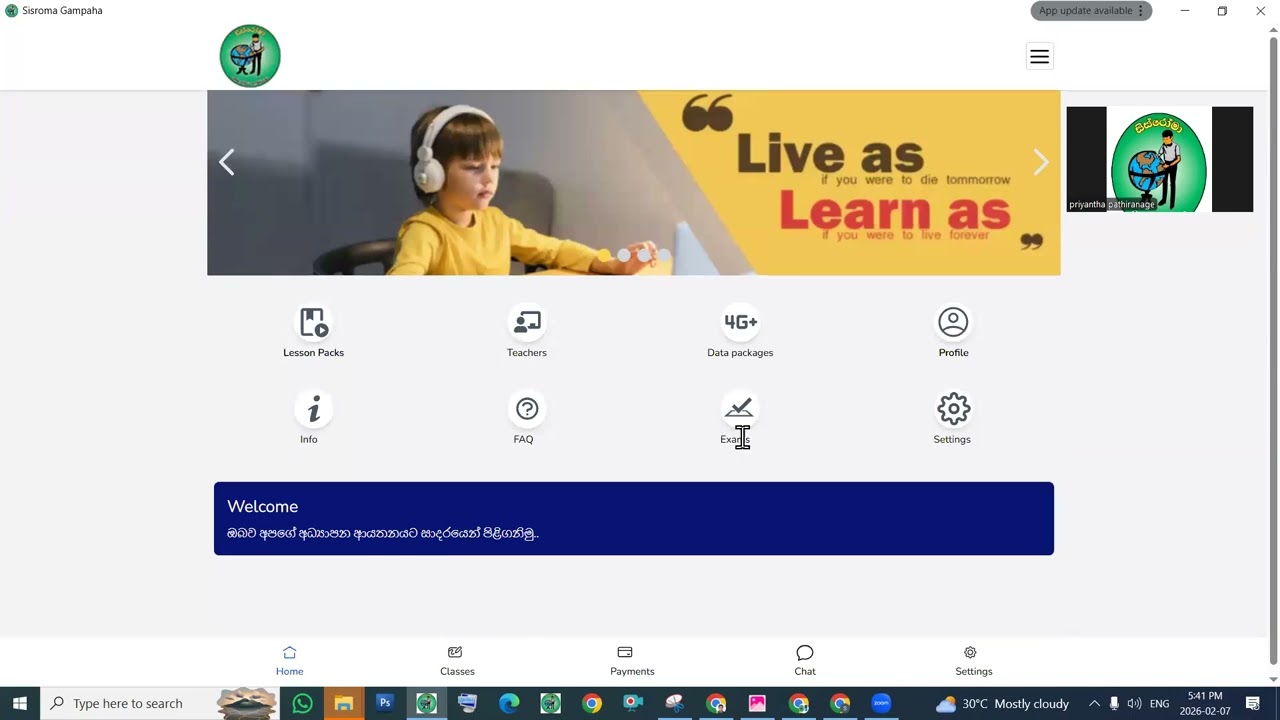Open the 4G+ Data packages icon

point(740,322)
